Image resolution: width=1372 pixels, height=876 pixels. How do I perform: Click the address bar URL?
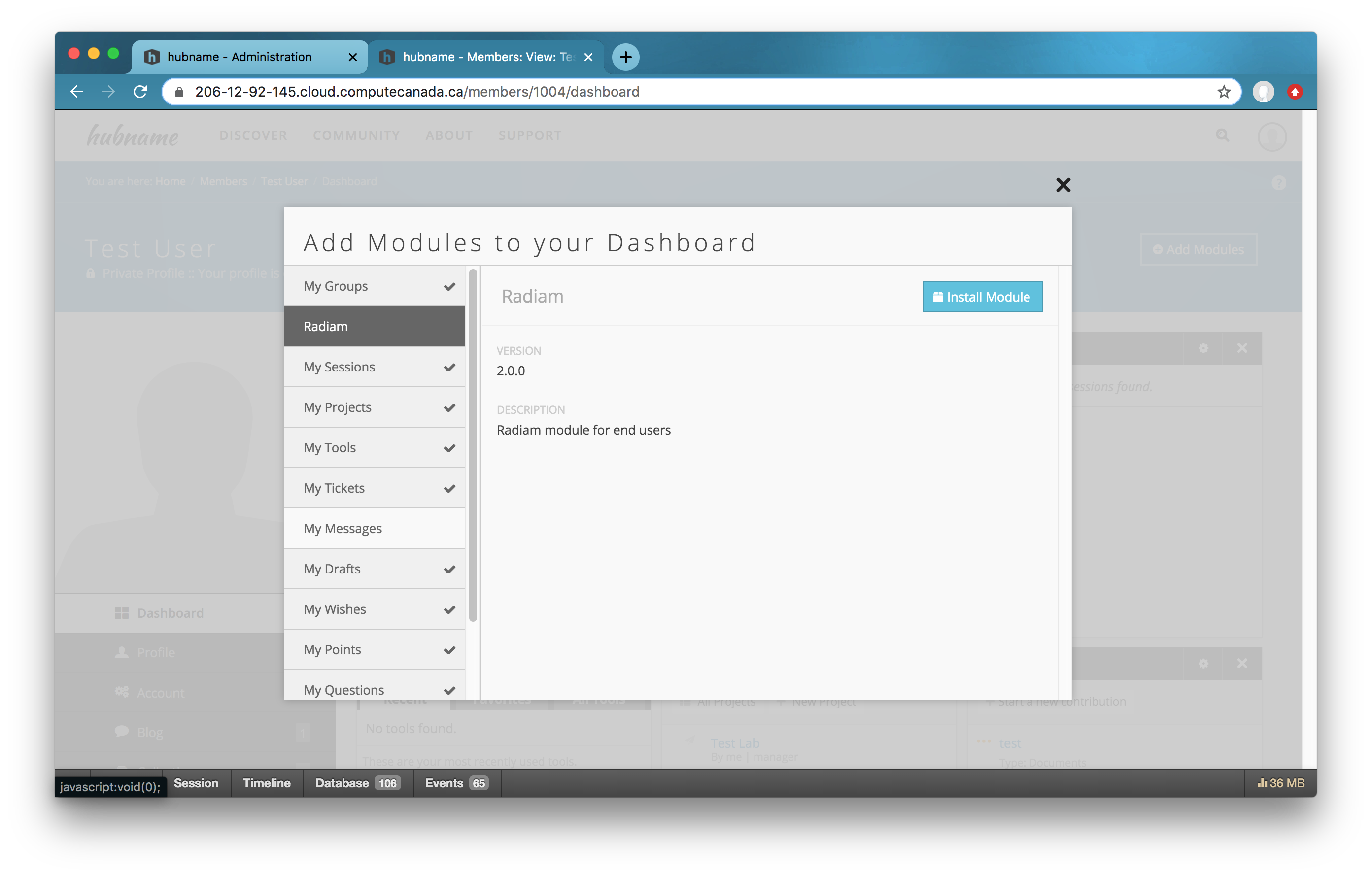[417, 92]
